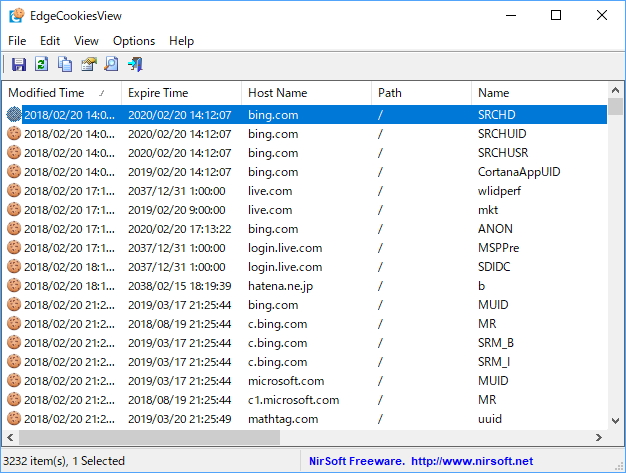The height and width of the screenshot is (473, 626).
Task: Open the File menu
Action: coord(17,41)
